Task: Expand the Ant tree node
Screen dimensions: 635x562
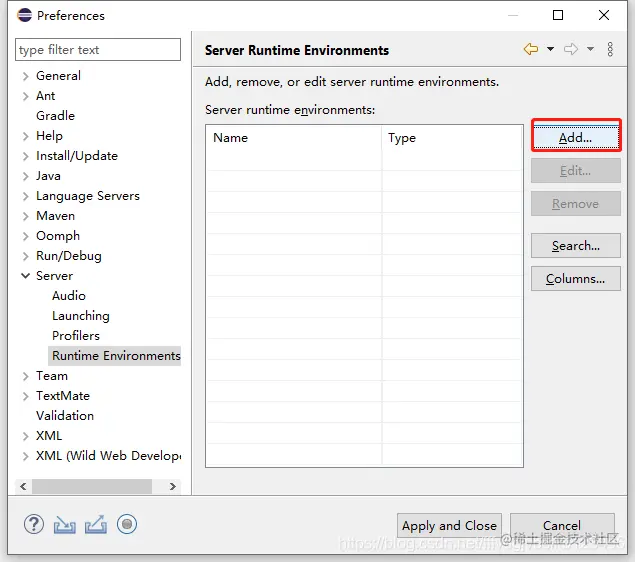Action: coord(26,96)
